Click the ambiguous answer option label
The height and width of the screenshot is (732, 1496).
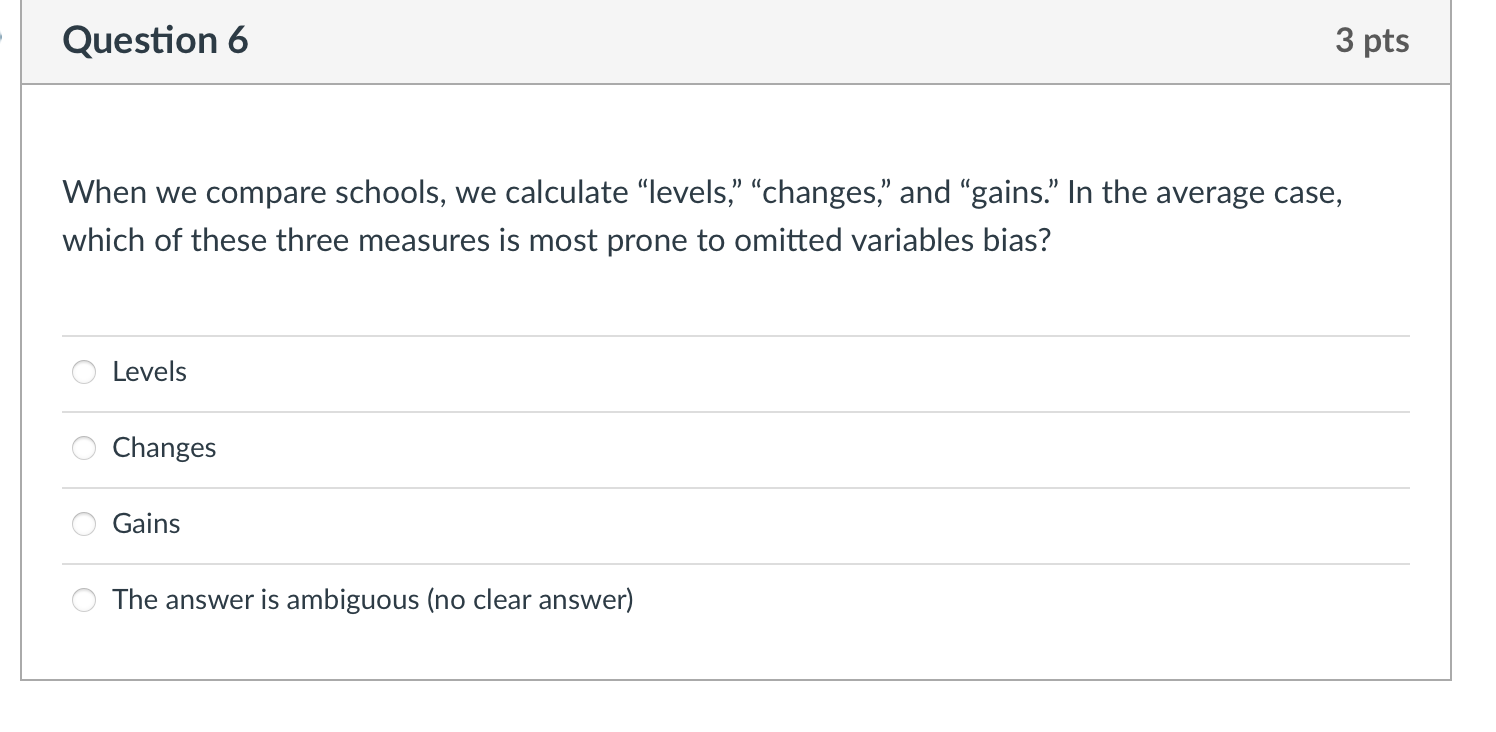click(x=373, y=599)
